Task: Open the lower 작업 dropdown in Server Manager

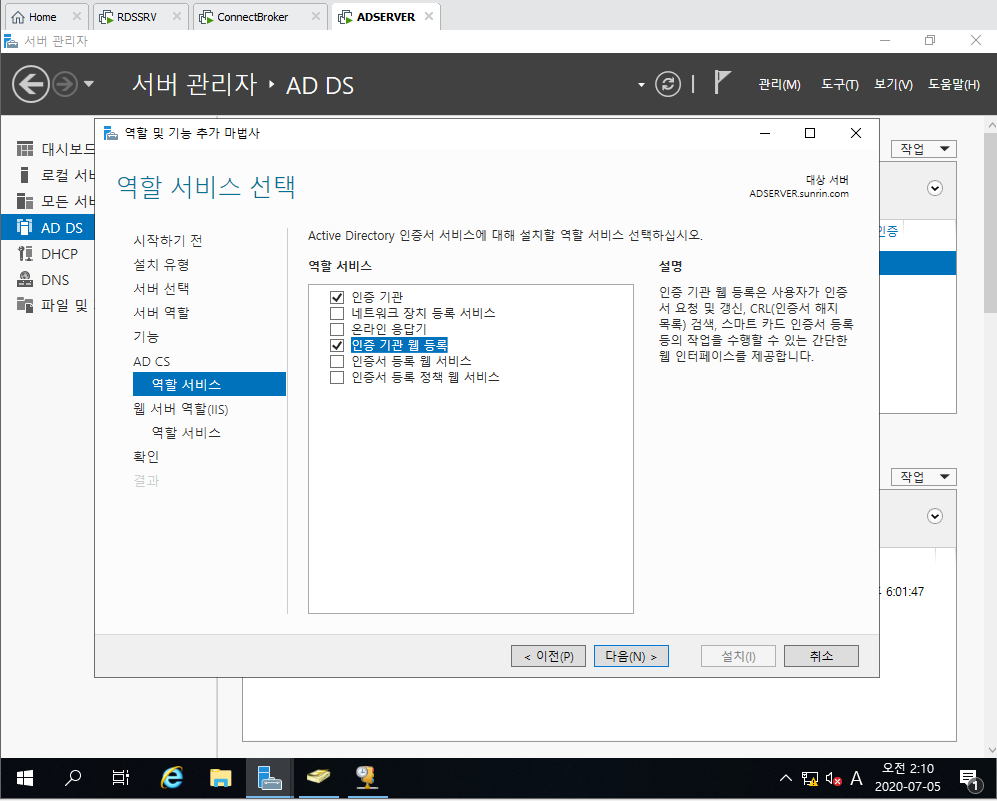Action: tap(924, 477)
